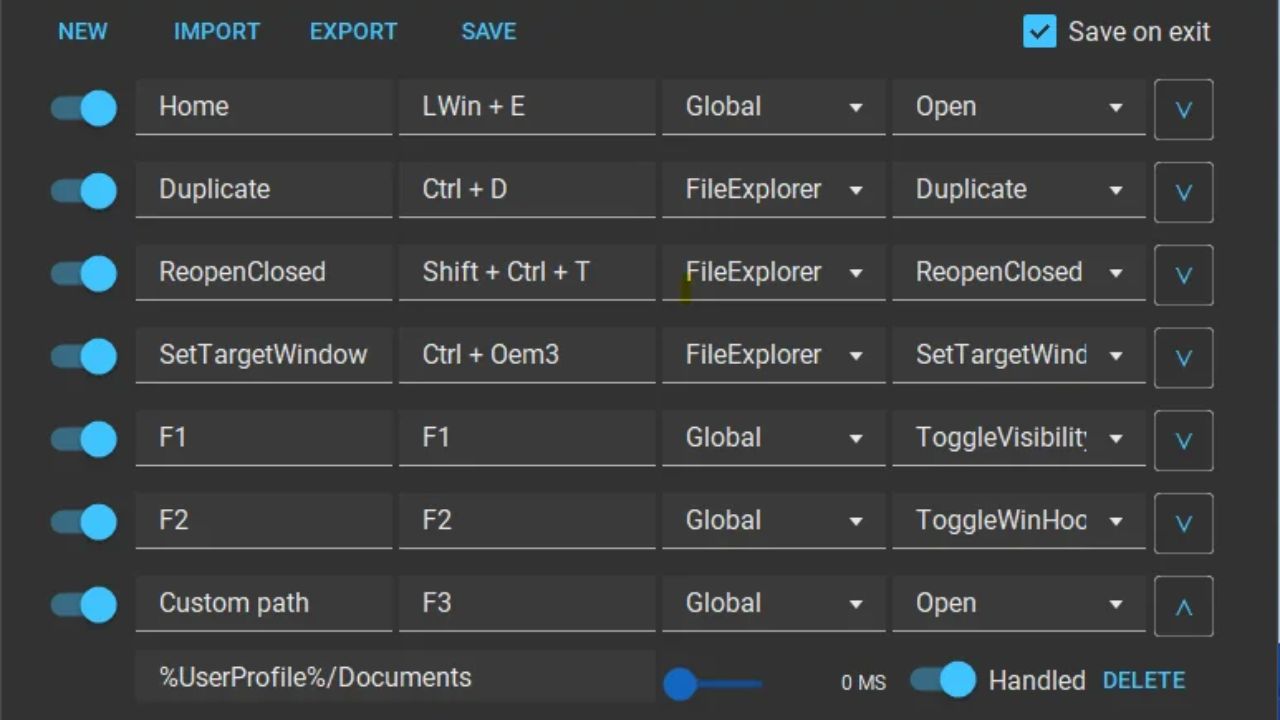
Task: Expand the SetTargetWindow row chevron
Action: [x=1184, y=358]
